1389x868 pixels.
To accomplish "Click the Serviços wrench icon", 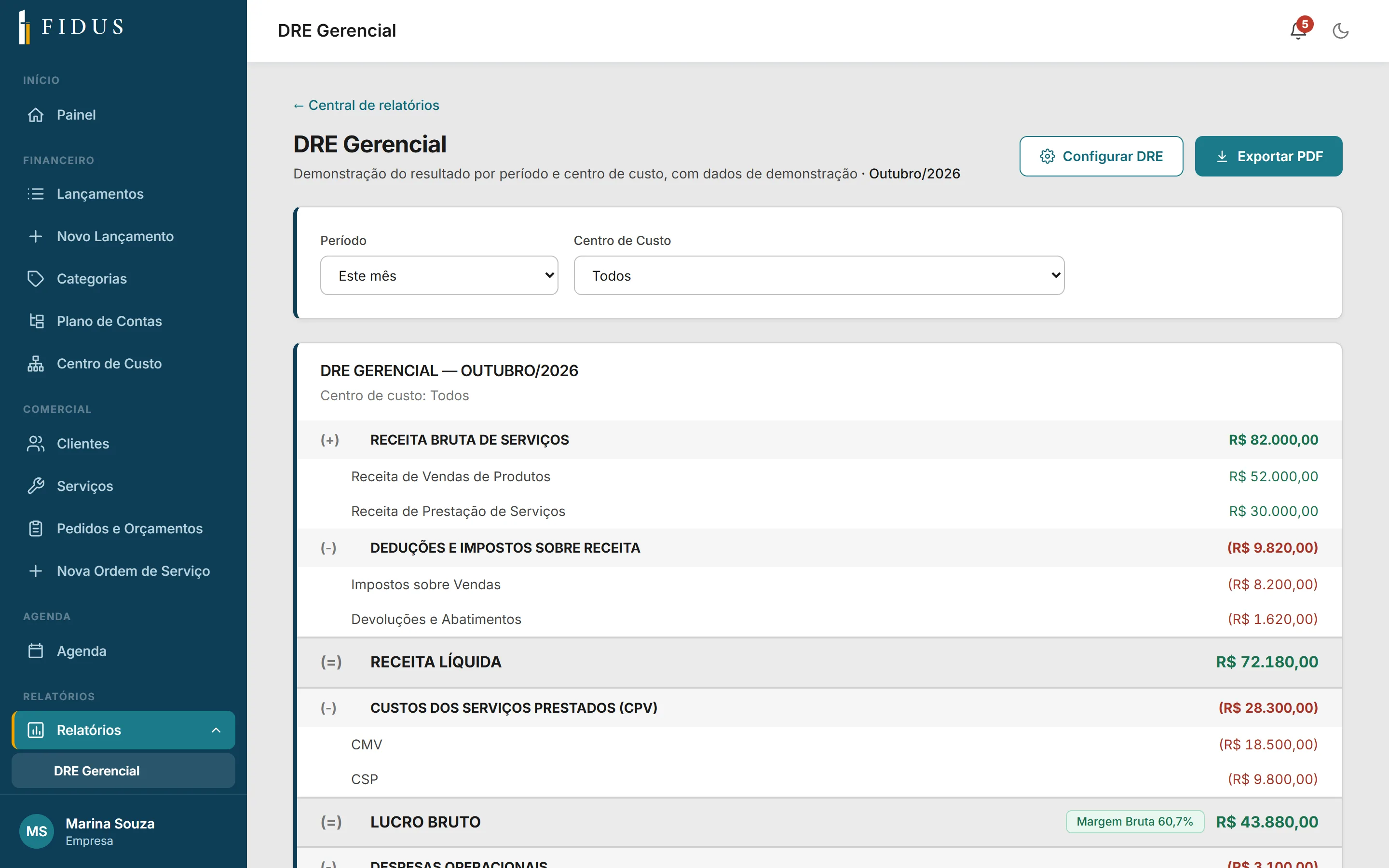I will click(x=36, y=486).
